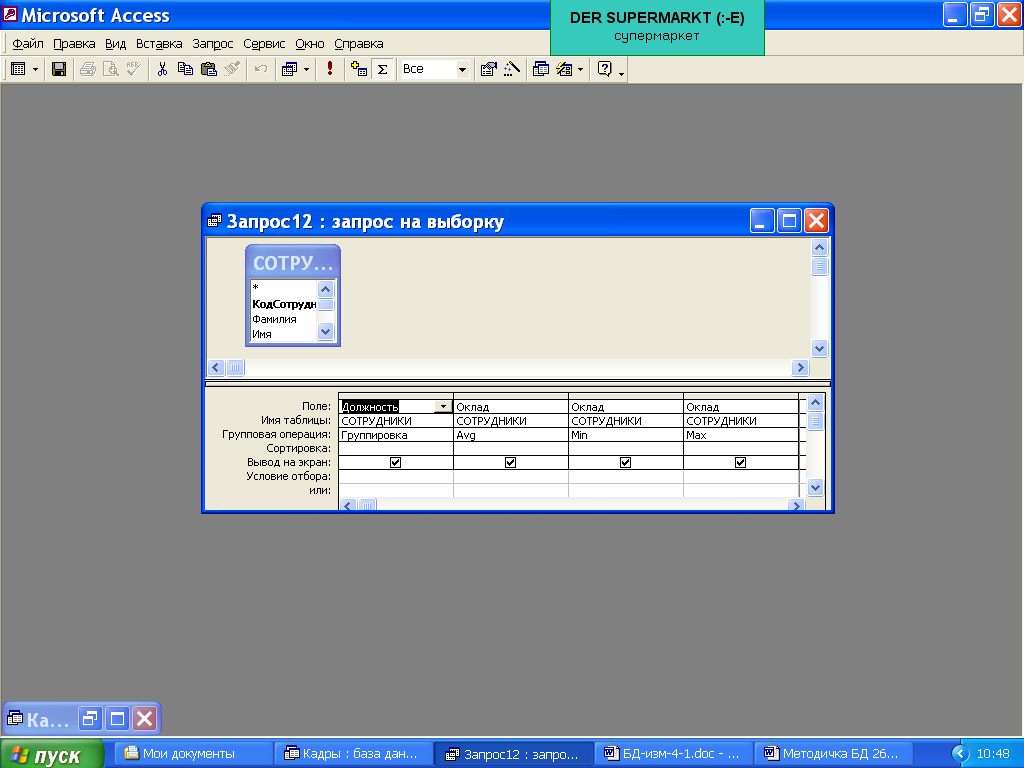
Task: Click the Print icon in toolbar
Action: pyautogui.click(x=88, y=69)
